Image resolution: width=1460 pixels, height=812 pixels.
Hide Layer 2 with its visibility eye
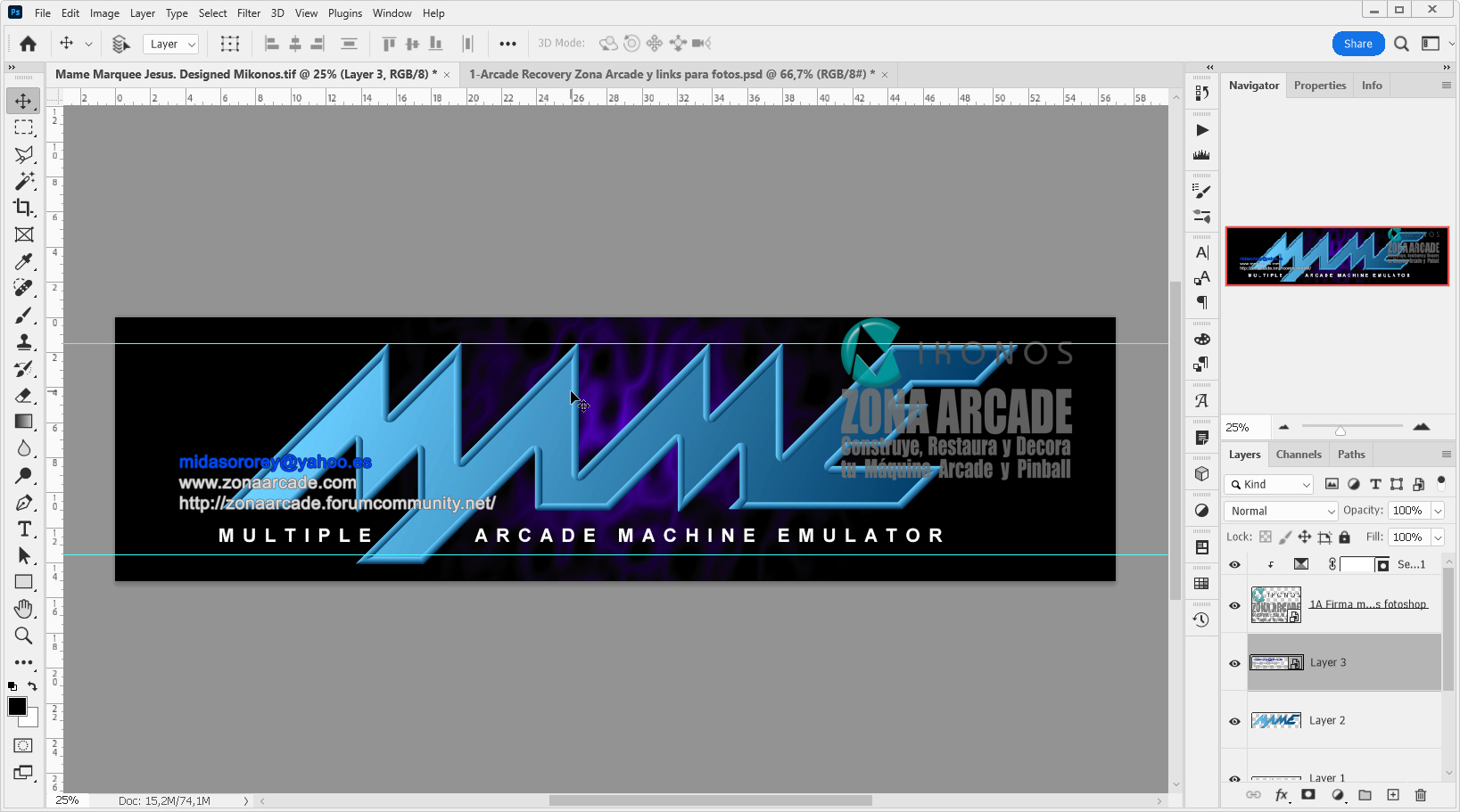point(1233,721)
